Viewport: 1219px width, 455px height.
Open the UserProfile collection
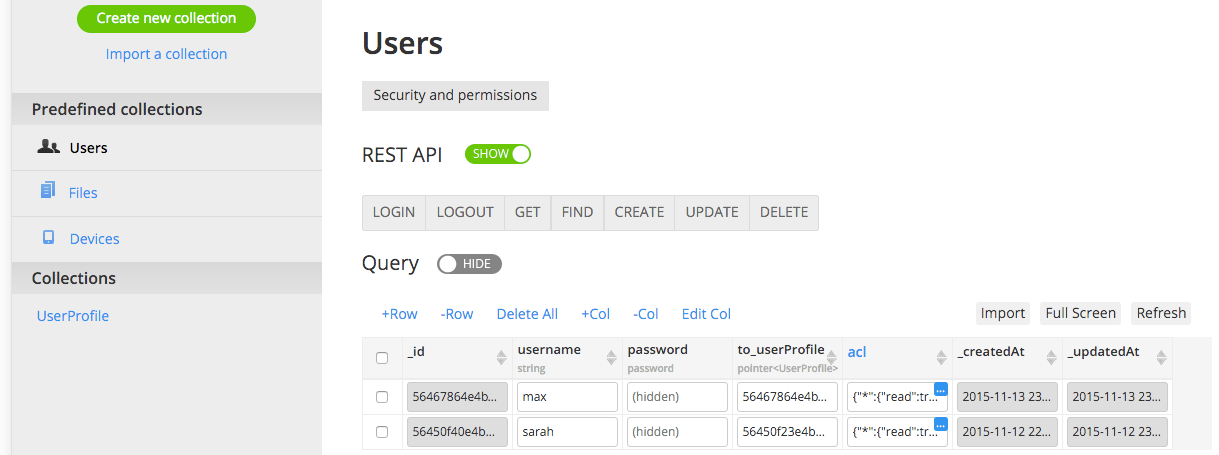[x=73, y=316]
